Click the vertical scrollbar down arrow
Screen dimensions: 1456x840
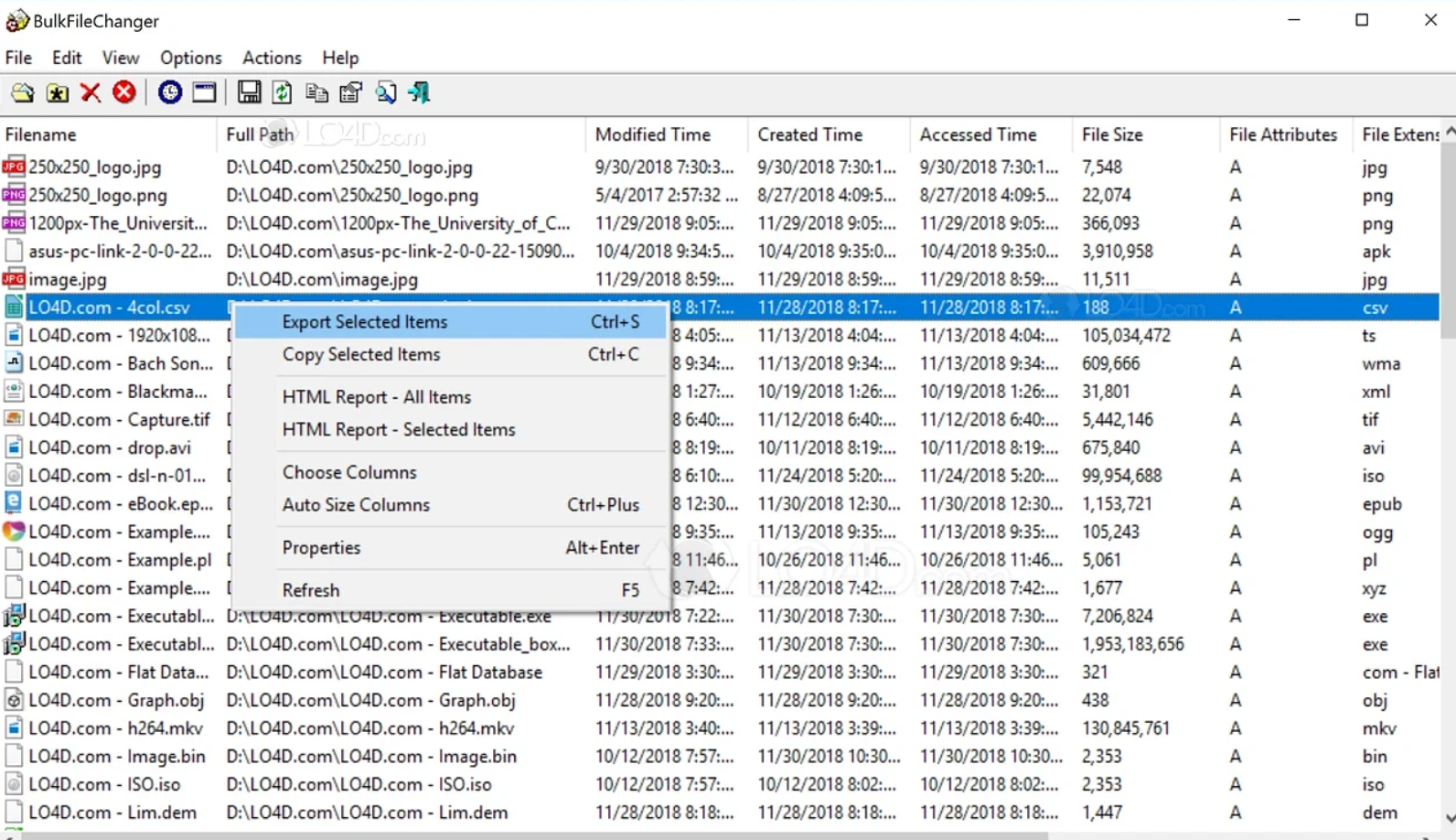[x=1449, y=819]
